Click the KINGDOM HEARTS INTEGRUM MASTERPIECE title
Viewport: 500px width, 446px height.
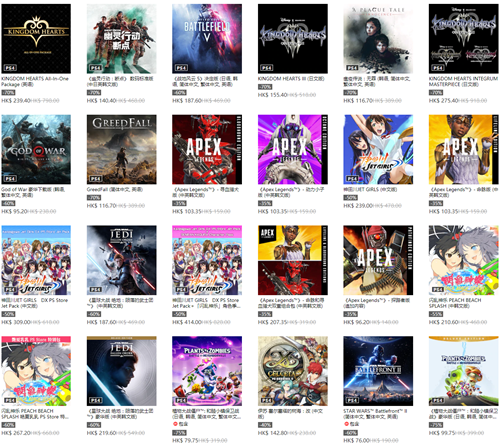click(463, 81)
